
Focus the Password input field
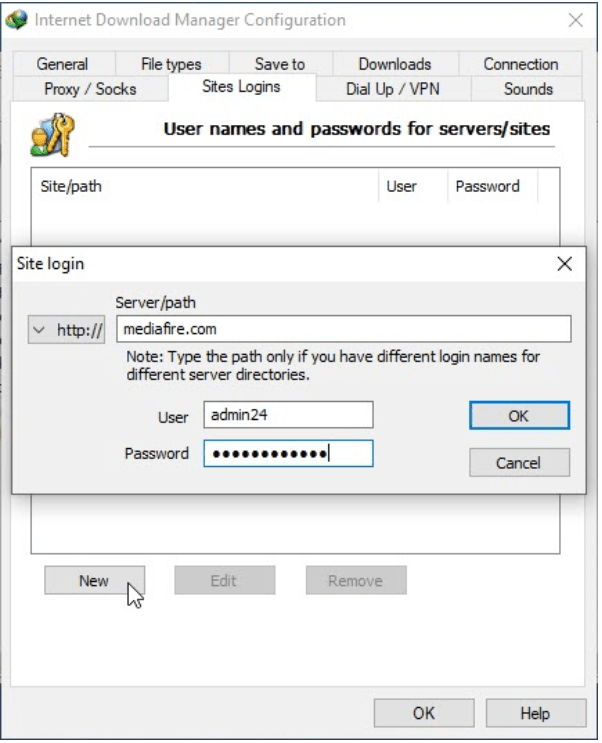288,454
